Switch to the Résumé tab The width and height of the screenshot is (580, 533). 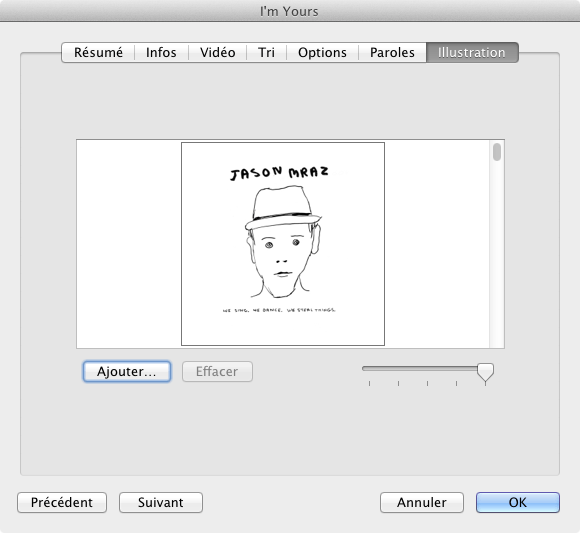[98, 53]
